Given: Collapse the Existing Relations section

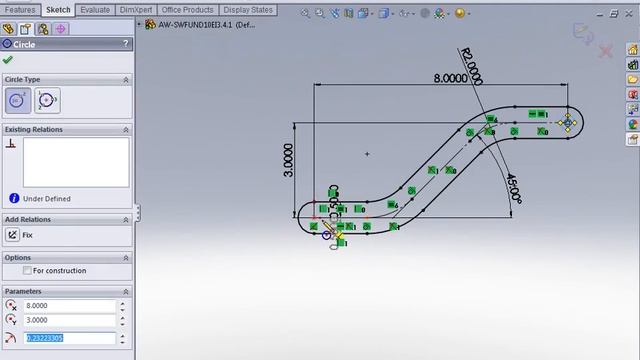Looking at the screenshot, I should coord(126,130).
